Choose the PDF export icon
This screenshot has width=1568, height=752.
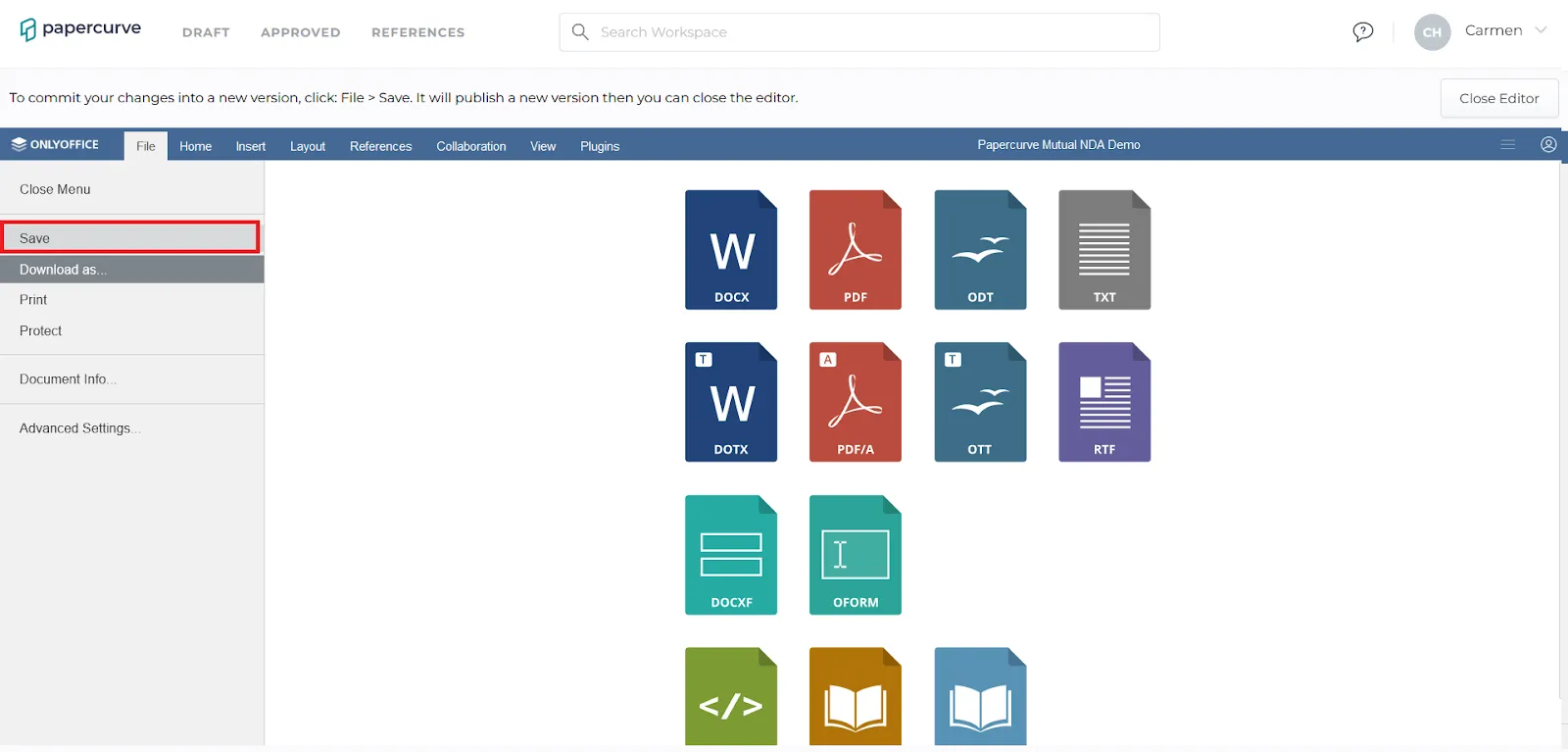(856, 250)
